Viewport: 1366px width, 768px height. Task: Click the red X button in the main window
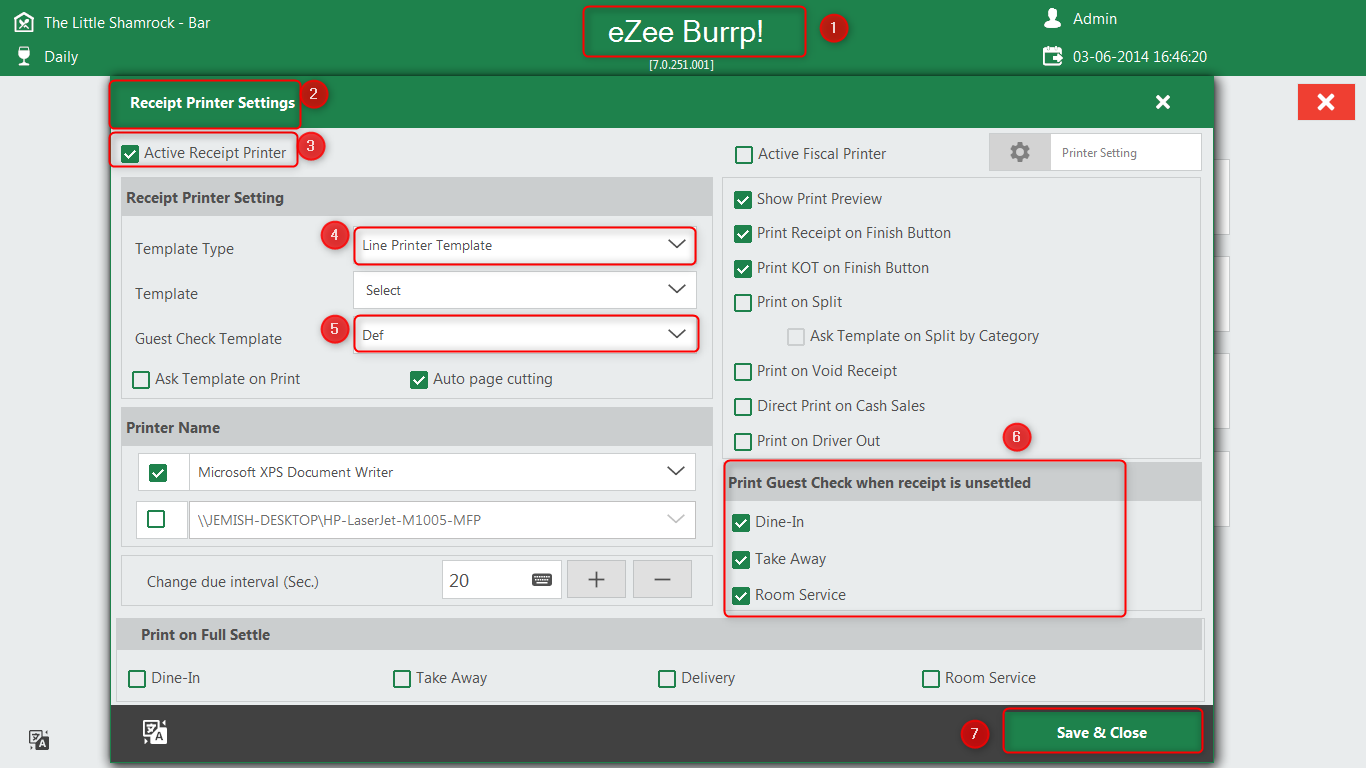coord(1326,102)
